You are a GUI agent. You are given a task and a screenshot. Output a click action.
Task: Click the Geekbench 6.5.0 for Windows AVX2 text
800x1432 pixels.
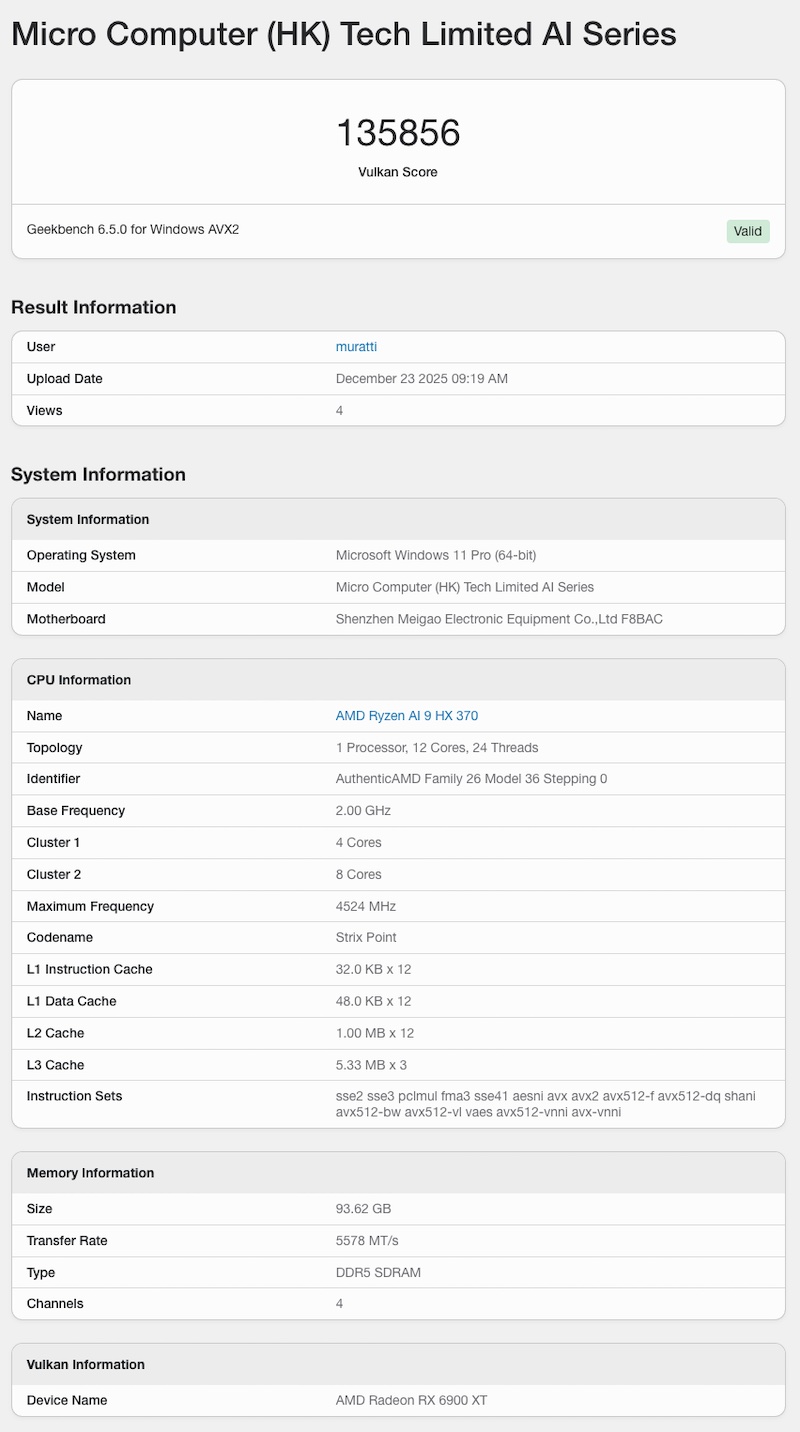tap(133, 230)
